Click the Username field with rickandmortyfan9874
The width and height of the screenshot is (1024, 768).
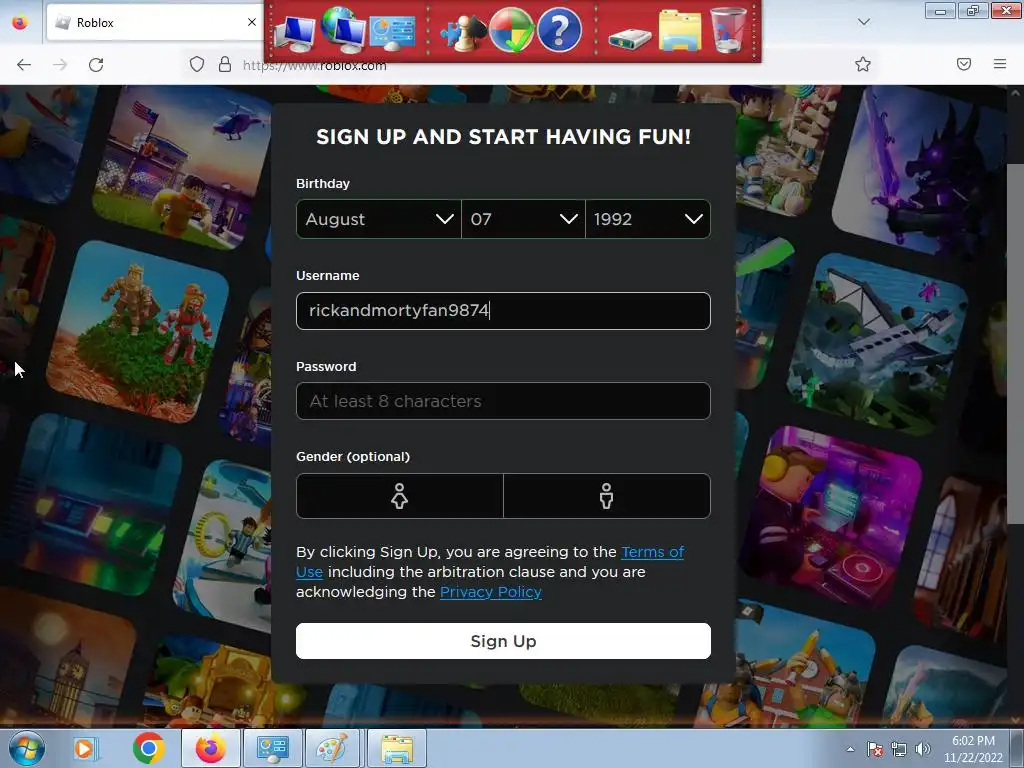(x=503, y=311)
